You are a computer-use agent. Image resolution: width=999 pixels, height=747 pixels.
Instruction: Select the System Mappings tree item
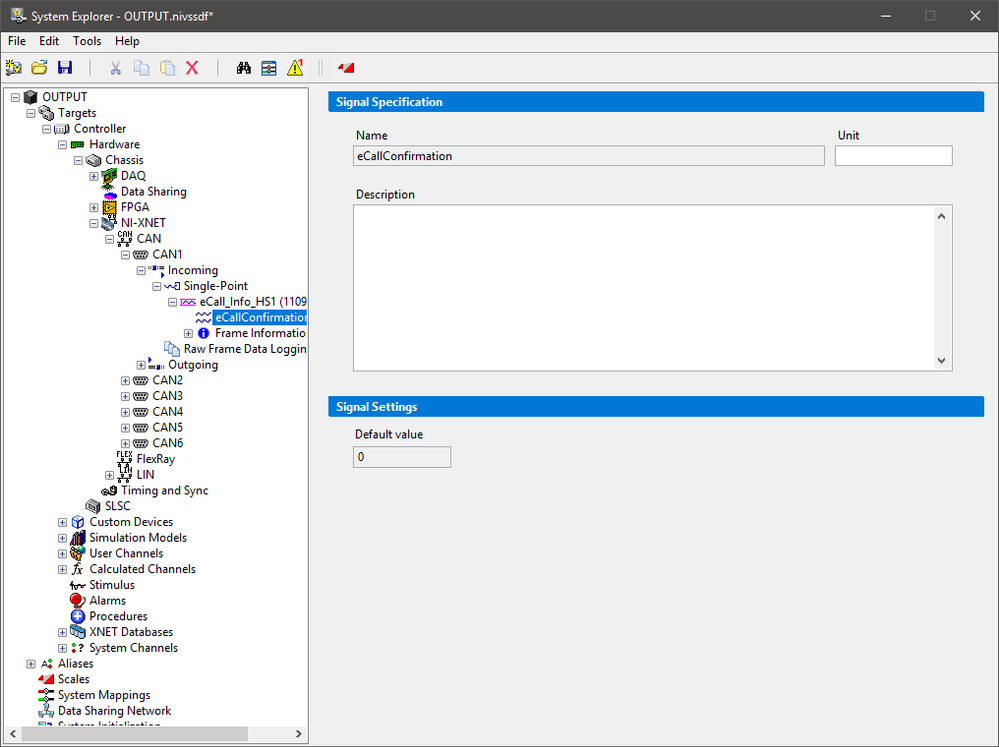pos(104,695)
